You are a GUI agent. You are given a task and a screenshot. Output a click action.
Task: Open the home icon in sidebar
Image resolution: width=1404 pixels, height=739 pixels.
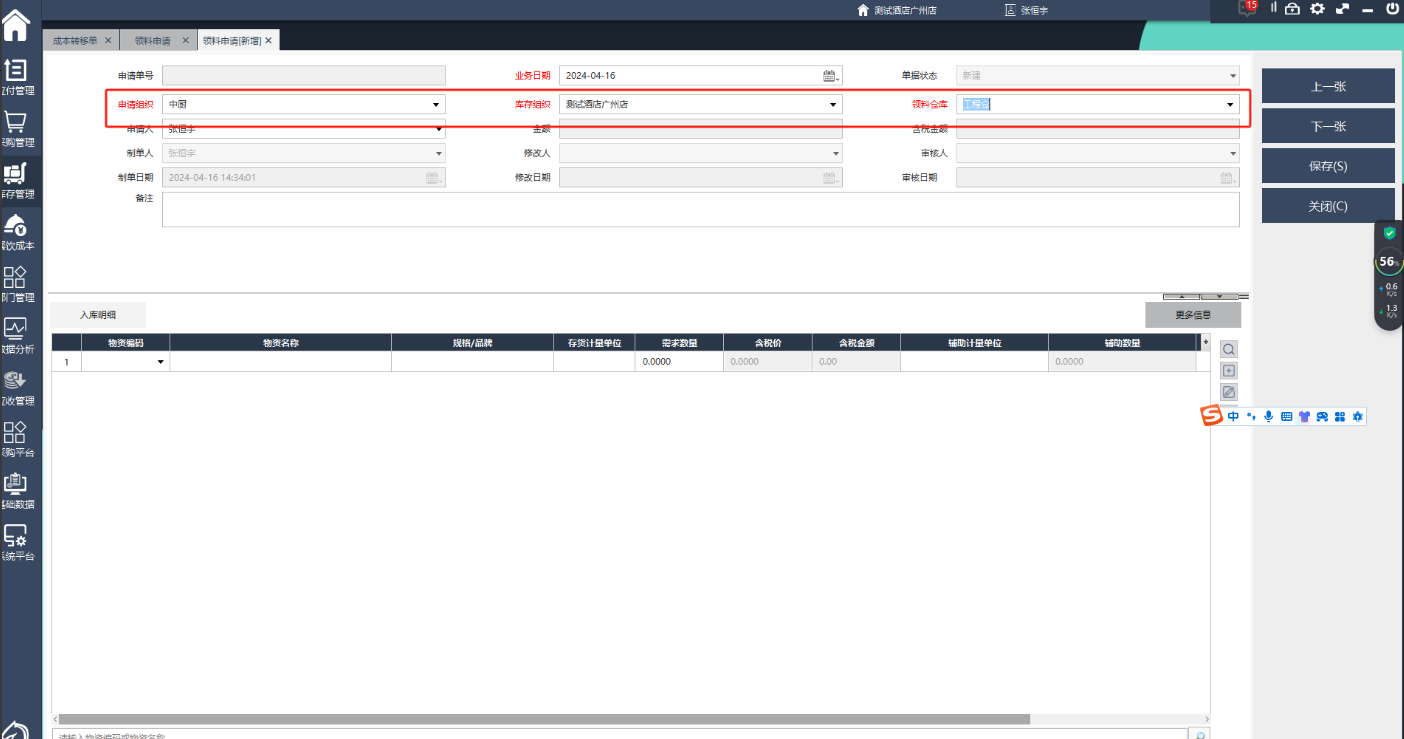pos(17,22)
